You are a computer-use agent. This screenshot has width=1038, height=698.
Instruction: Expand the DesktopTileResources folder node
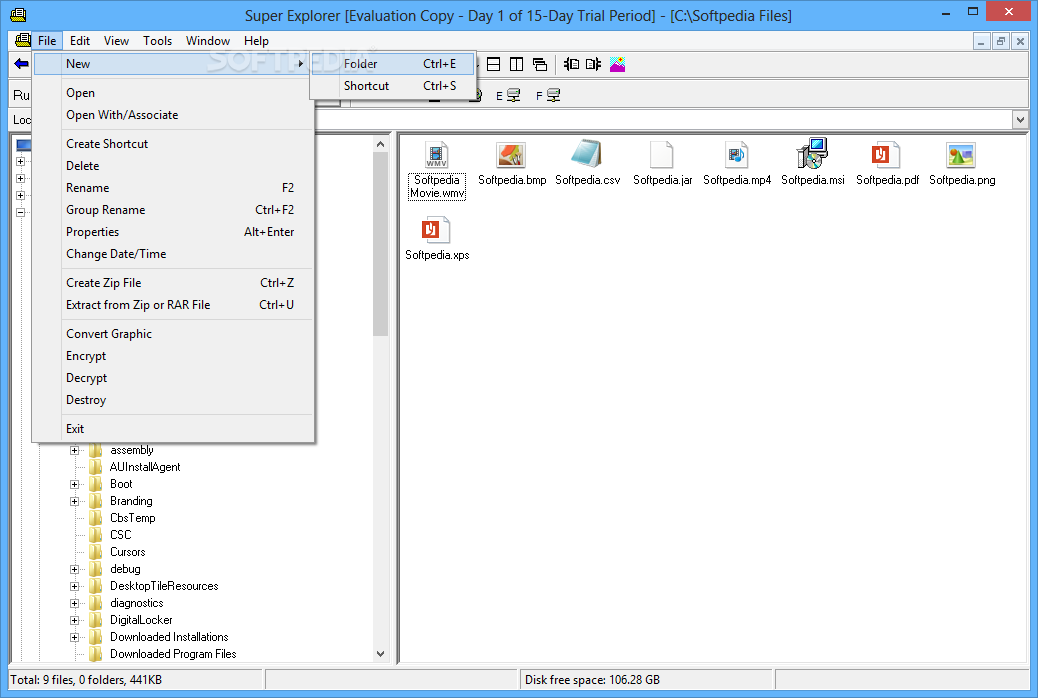coord(74,586)
